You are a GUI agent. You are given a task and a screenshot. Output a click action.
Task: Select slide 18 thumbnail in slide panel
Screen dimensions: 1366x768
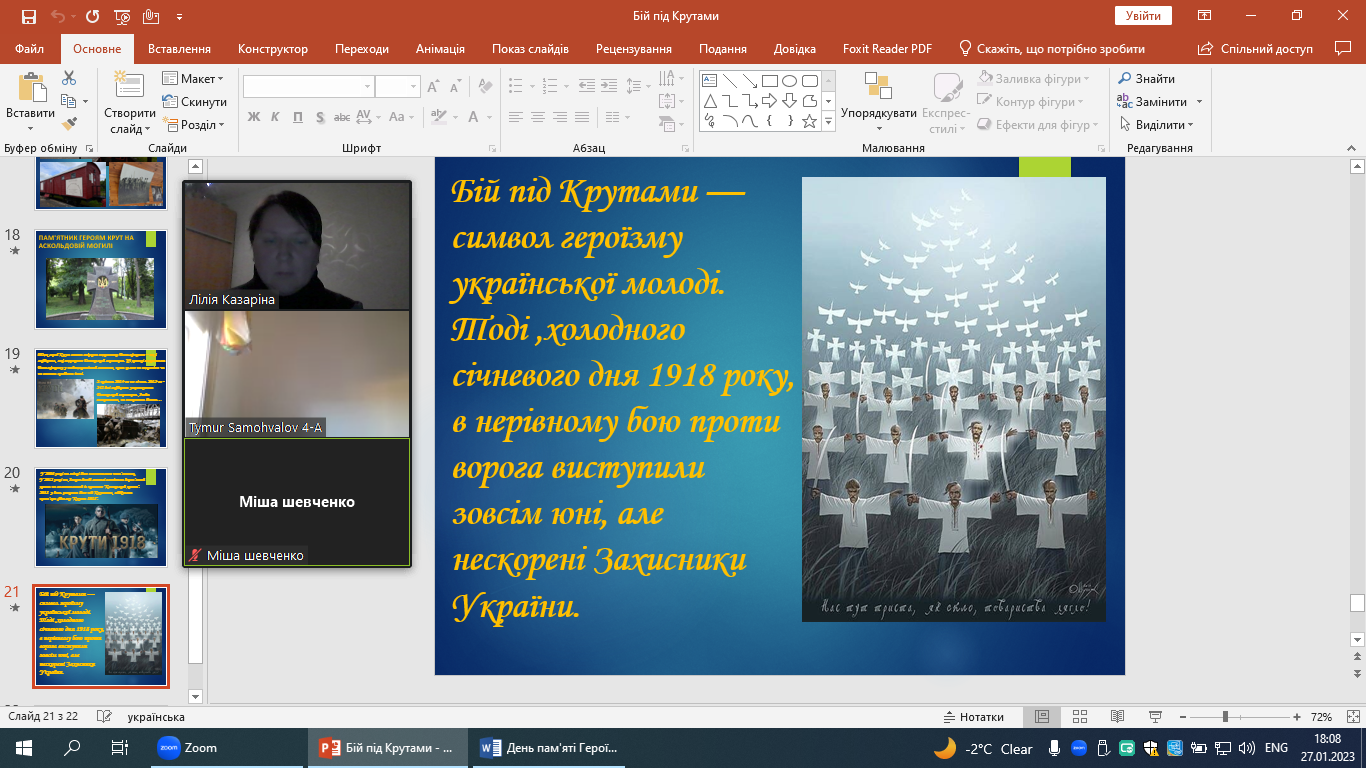(101, 279)
